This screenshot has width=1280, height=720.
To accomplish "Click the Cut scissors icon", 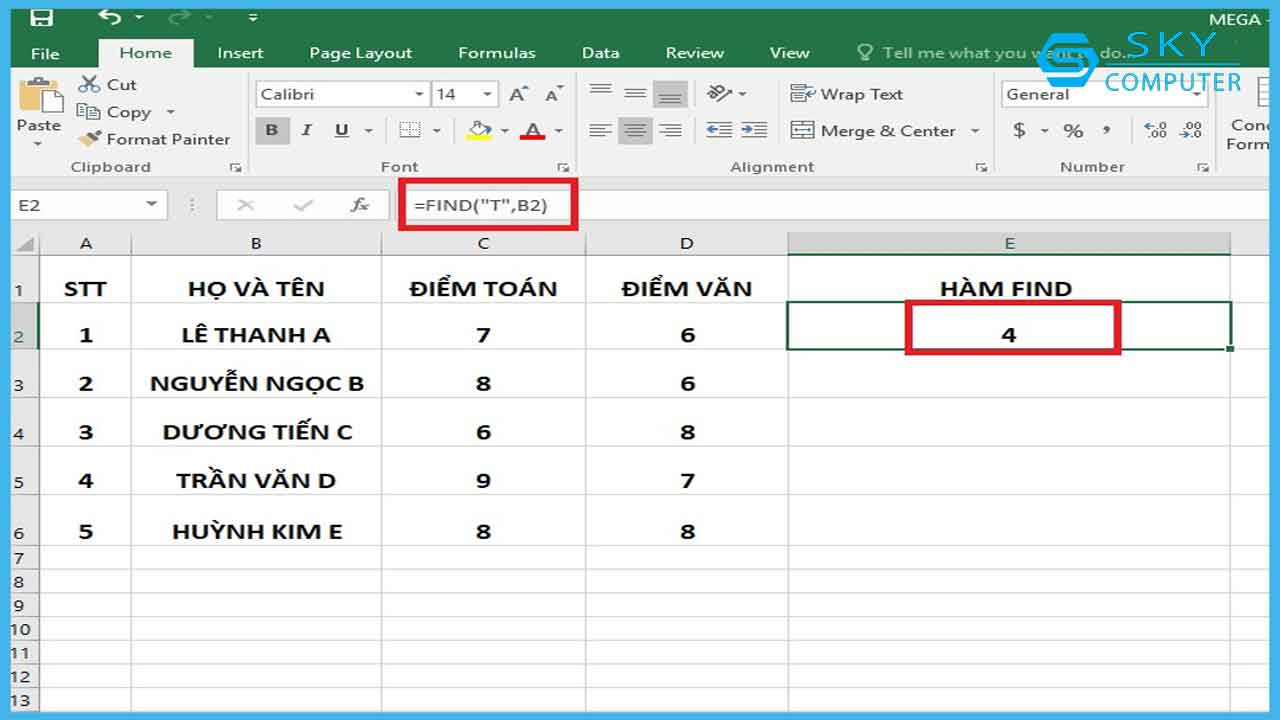I will coord(90,85).
